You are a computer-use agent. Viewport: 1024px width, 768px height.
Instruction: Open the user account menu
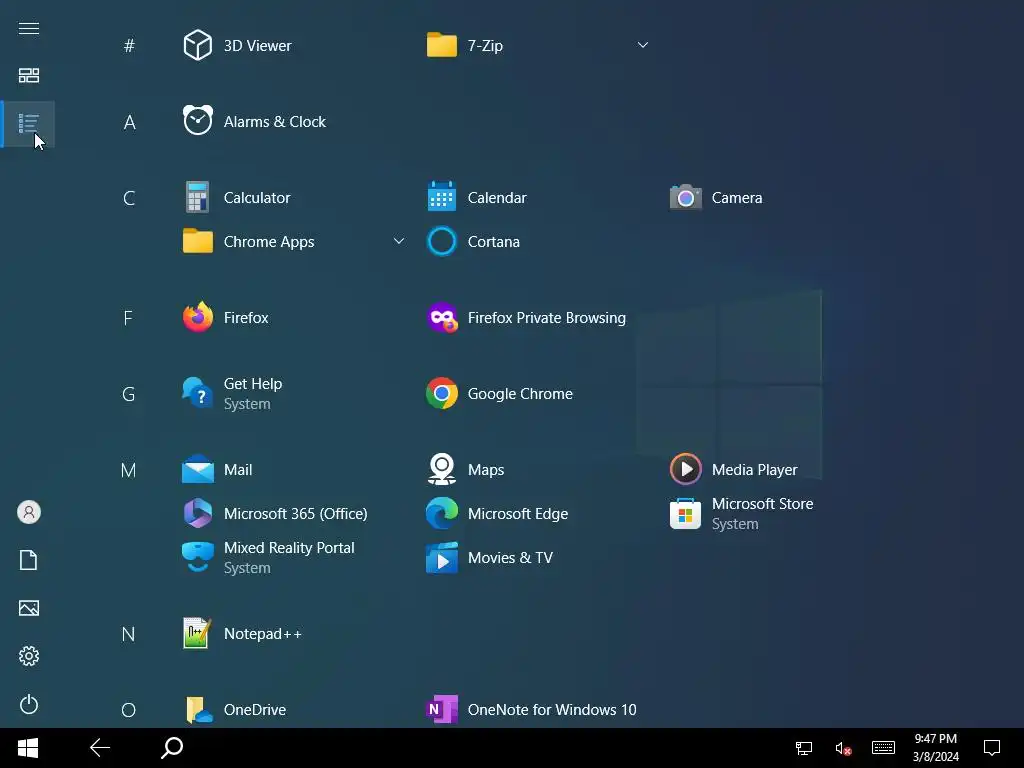[x=29, y=512]
